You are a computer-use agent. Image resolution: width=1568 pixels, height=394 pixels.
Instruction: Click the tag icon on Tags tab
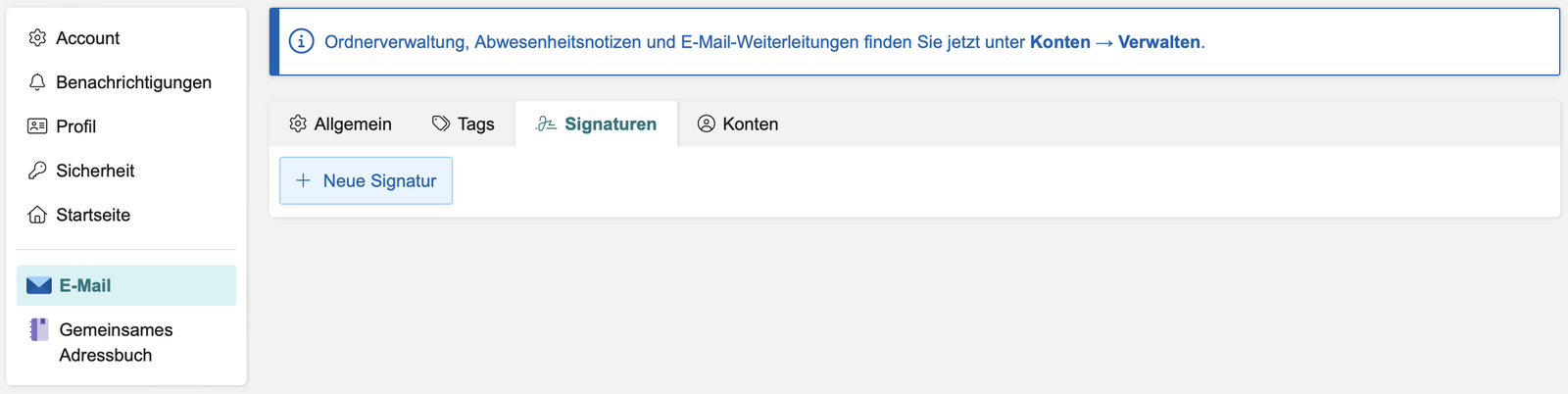coord(441,124)
